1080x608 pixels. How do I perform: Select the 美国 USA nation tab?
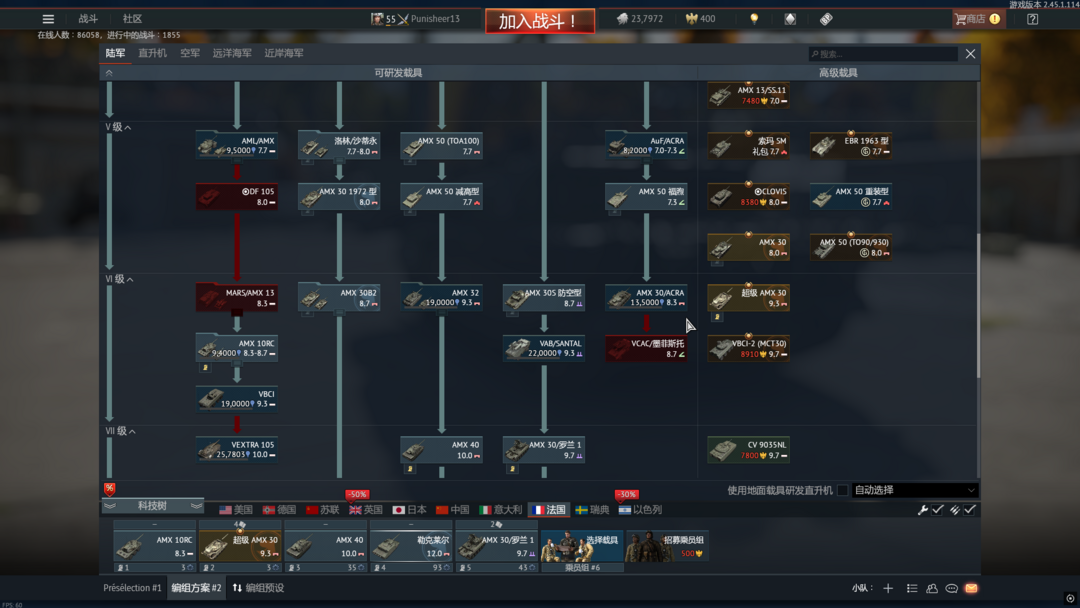coord(236,510)
